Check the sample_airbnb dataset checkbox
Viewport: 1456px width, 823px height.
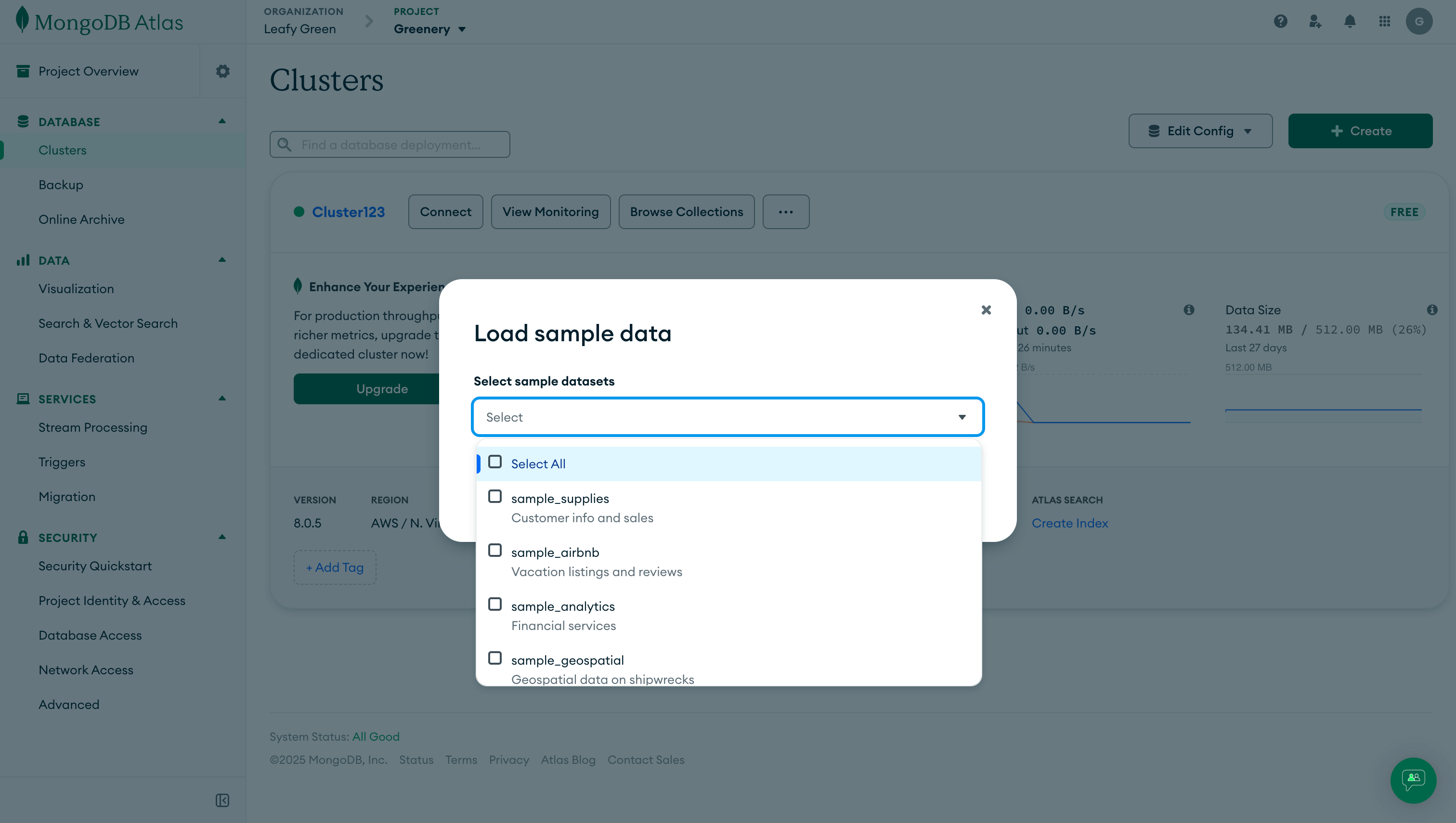(x=495, y=551)
